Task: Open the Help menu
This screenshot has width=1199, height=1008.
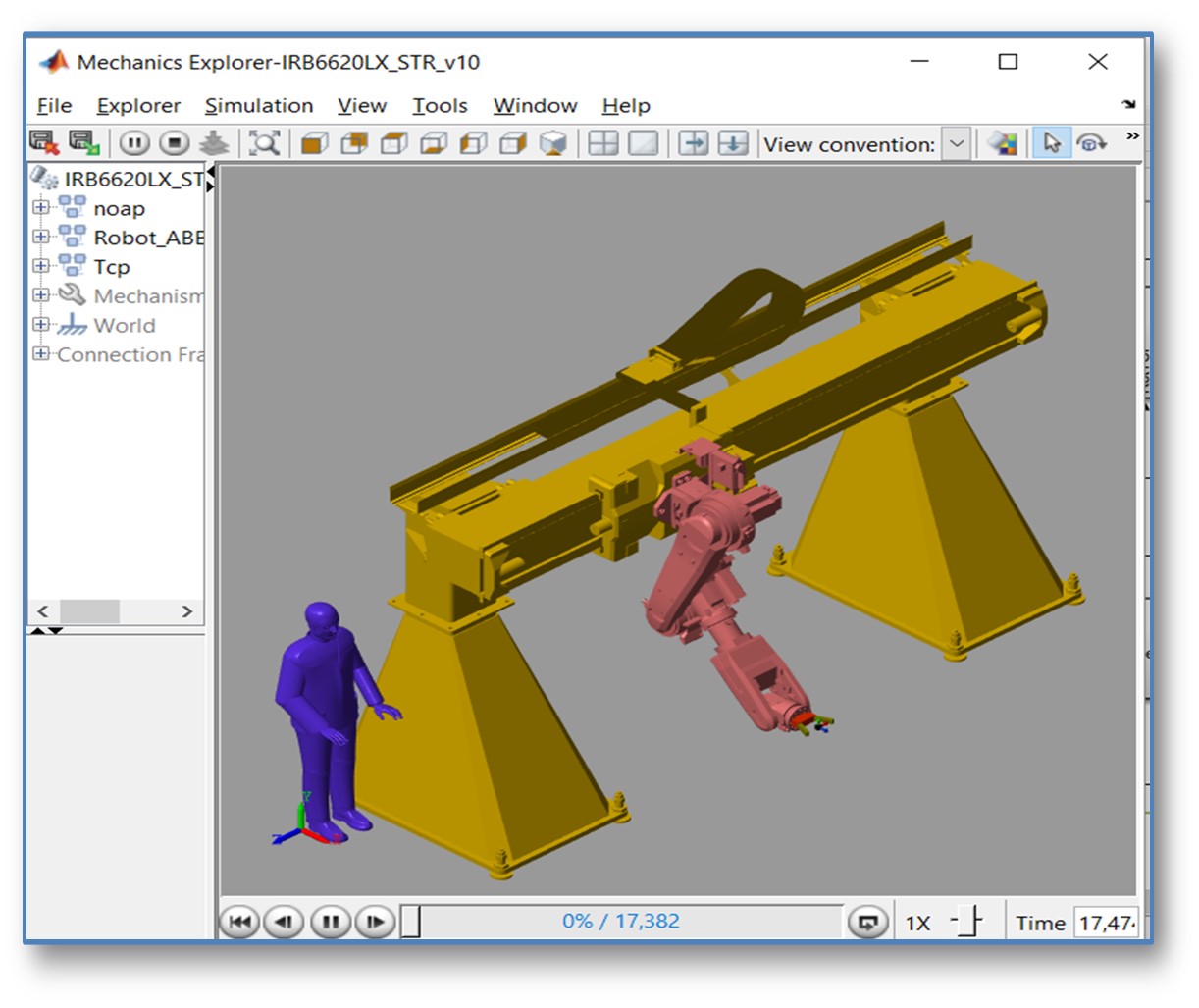Action: click(x=626, y=105)
